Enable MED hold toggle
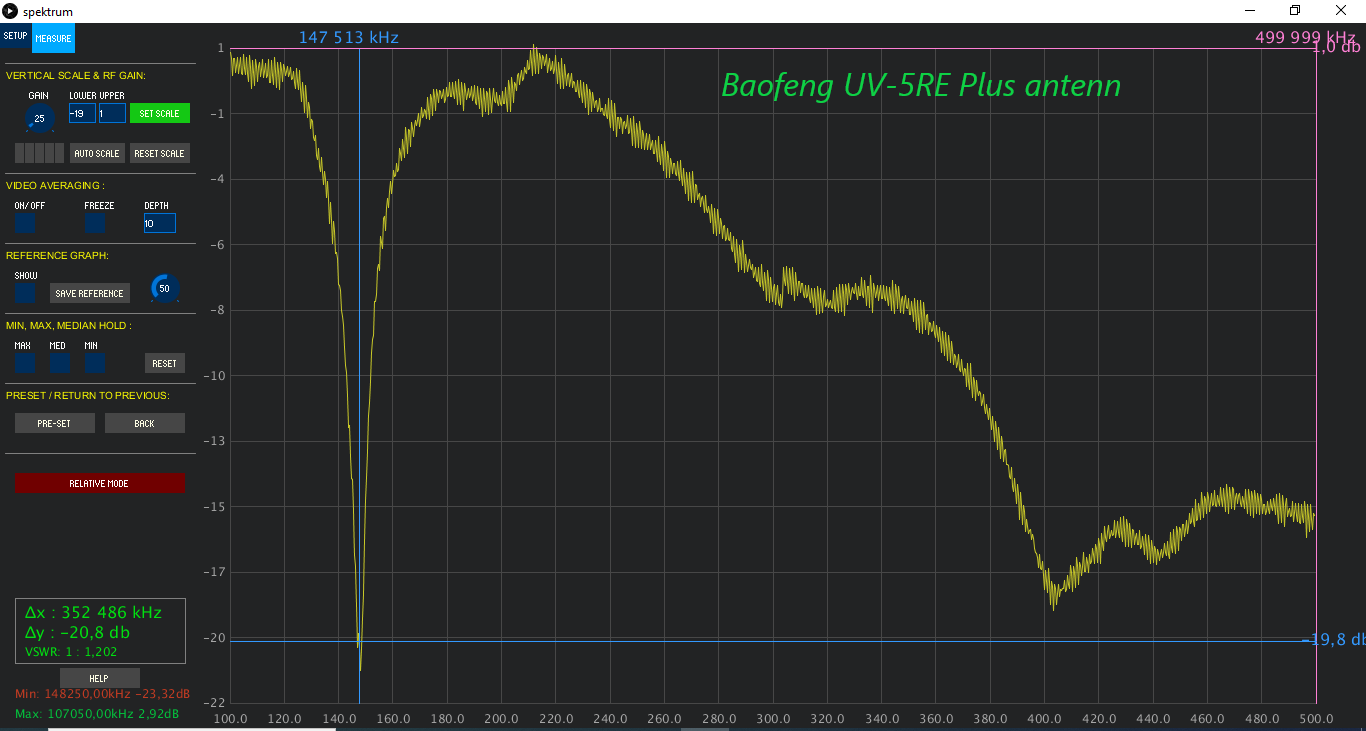The height and width of the screenshot is (731, 1366). coord(59,363)
